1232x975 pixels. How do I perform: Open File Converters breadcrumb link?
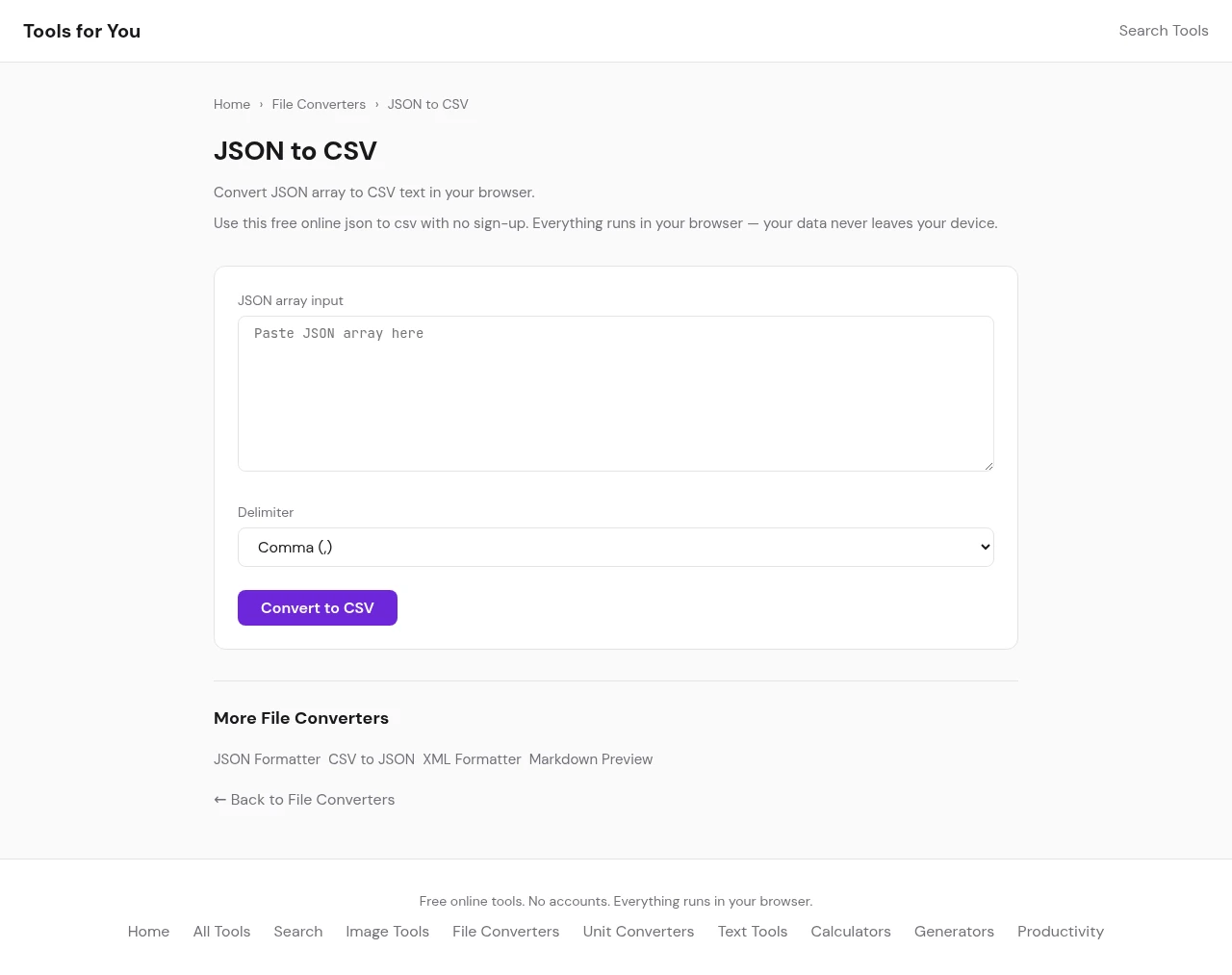[319, 104]
